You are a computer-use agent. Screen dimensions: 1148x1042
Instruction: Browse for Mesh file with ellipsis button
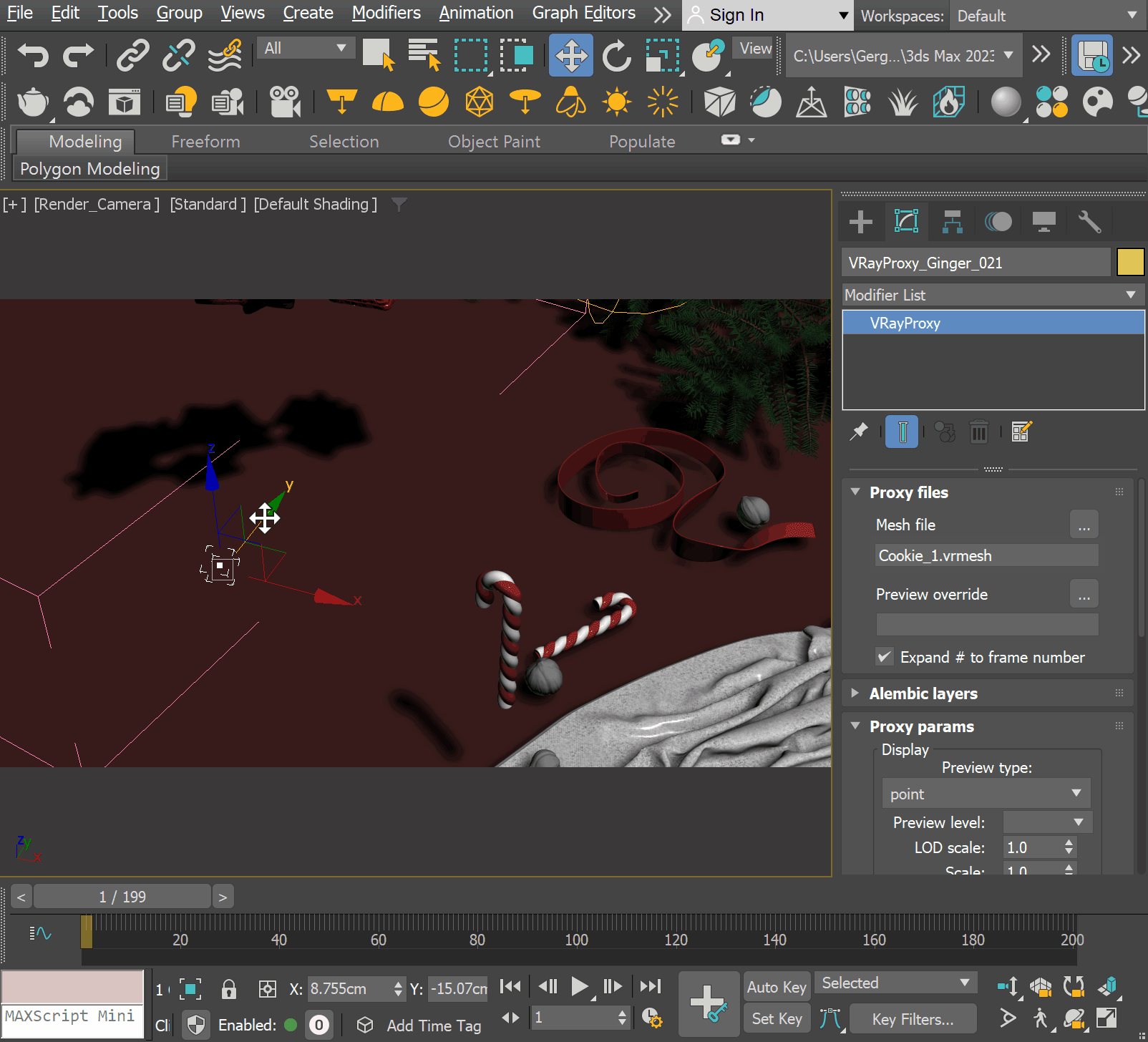(1084, 525)
